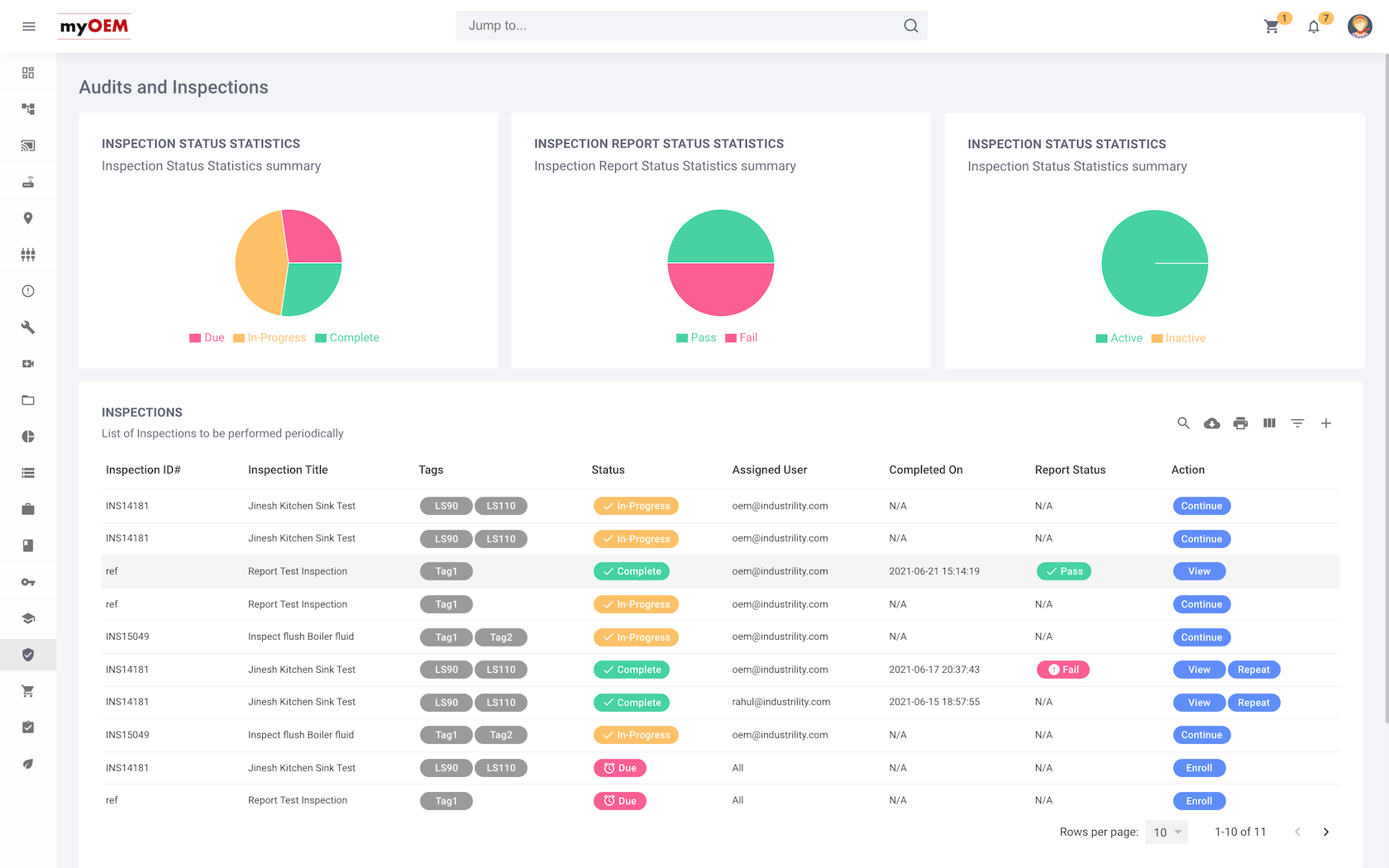Open the pie chart icon in sidebar
Image resolution: width=1389 pixels, height=868 pixels.
click(x=28, y=436)
